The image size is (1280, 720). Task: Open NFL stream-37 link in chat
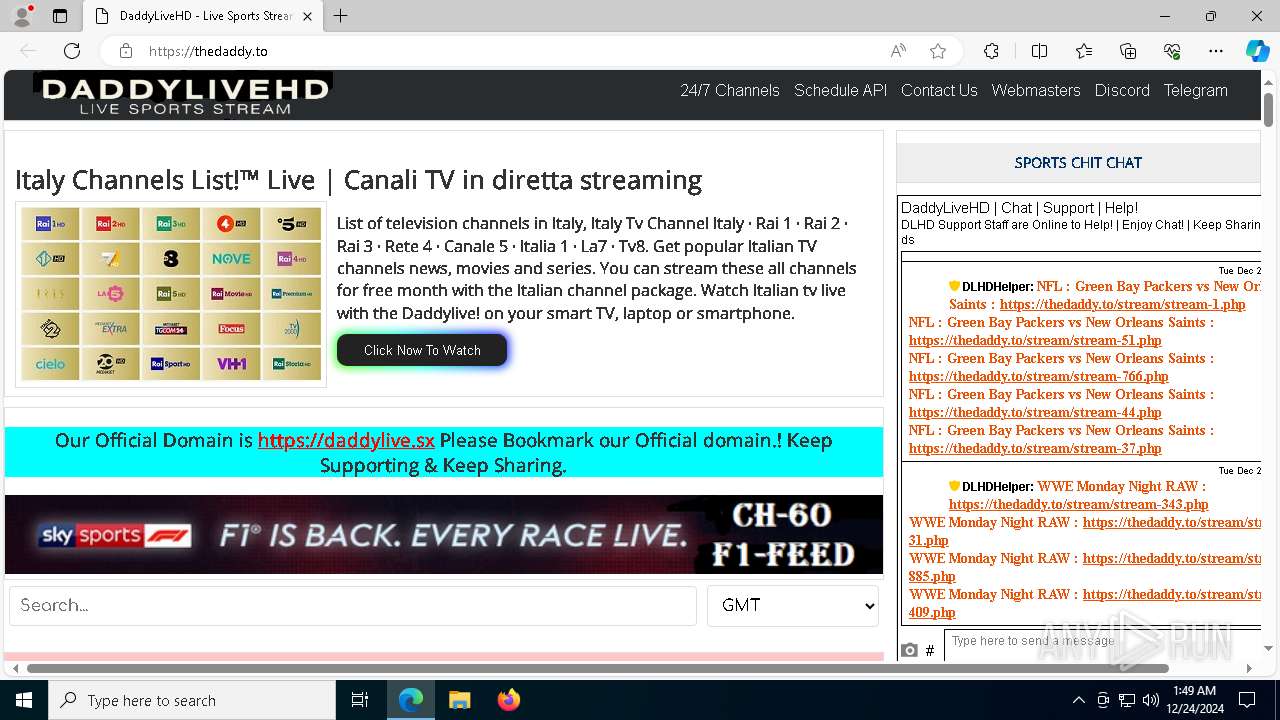(x=1035, y=448)
